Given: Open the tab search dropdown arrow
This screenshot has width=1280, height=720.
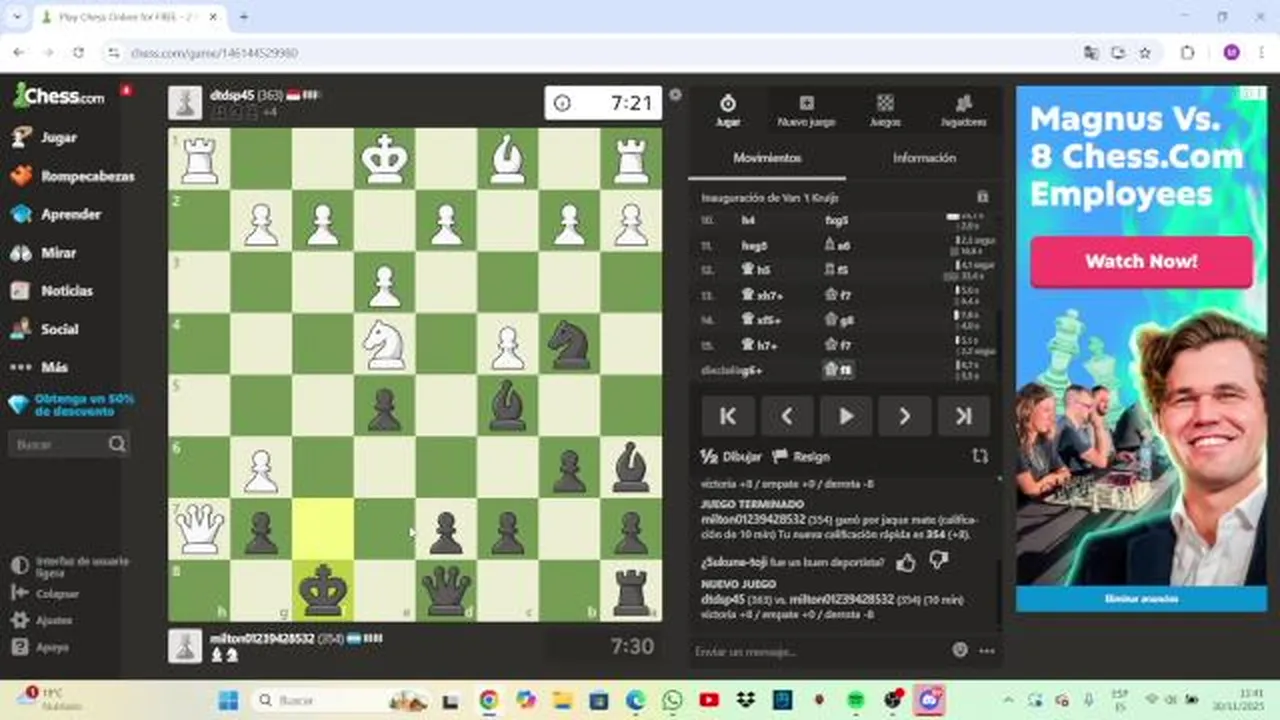Looking at the screenshot, I should pyautogui.click(x=17, y=17).
